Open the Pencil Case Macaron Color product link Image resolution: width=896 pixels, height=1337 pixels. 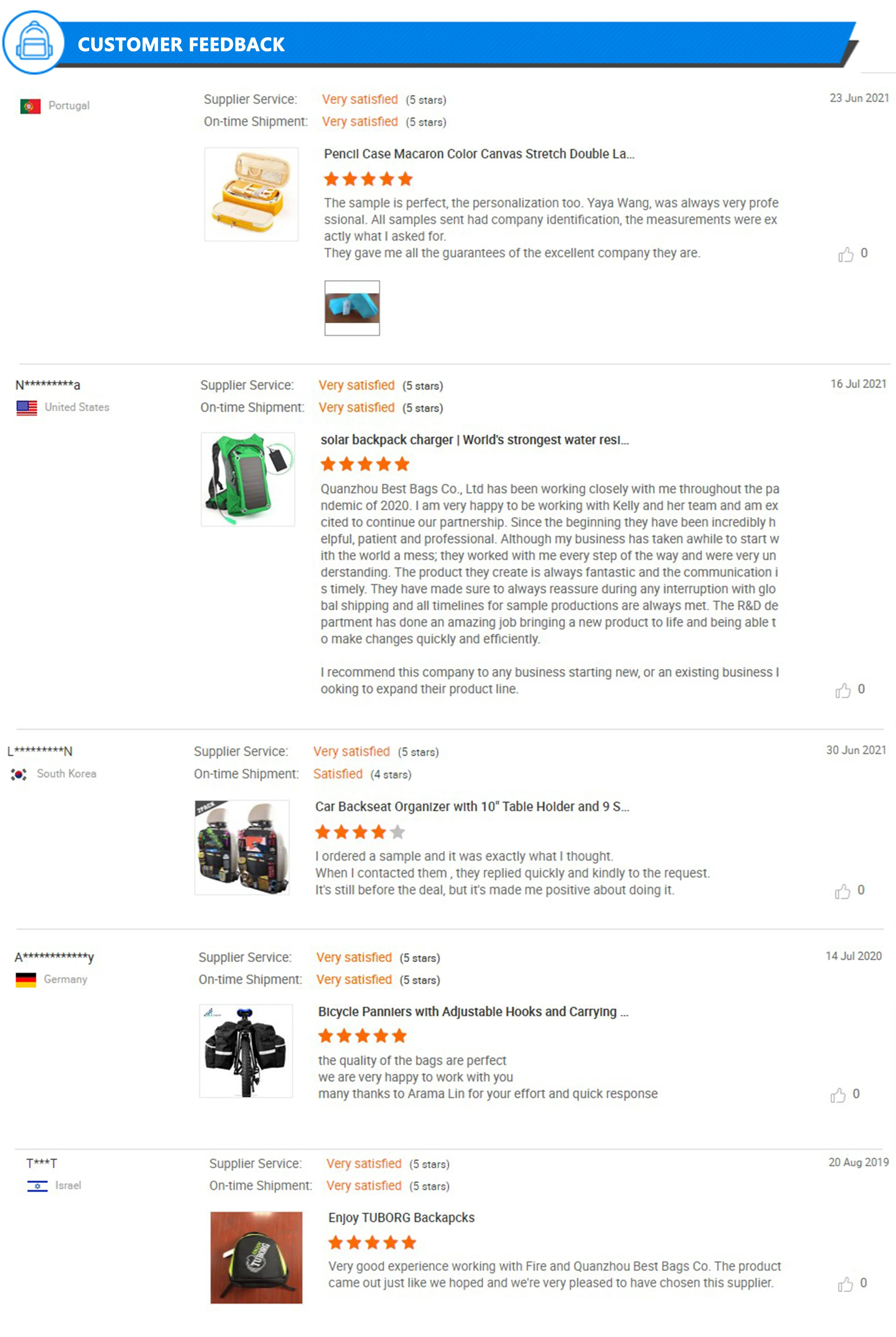479,154
